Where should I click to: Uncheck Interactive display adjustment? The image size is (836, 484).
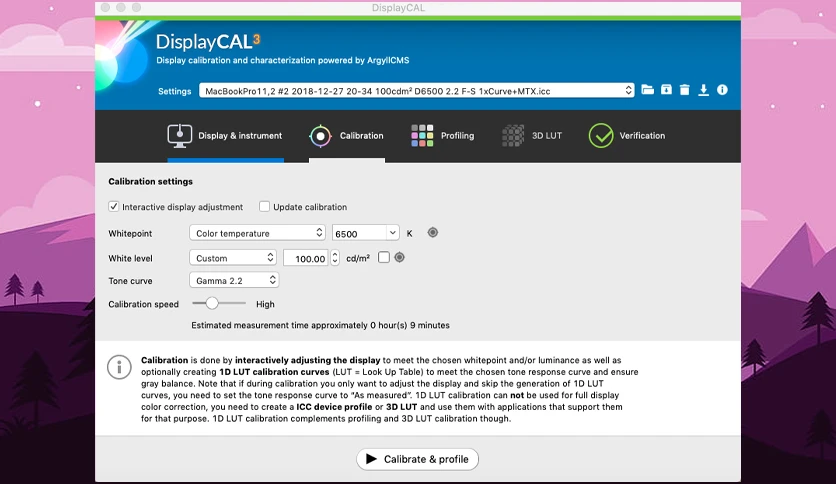click(114, 206)
